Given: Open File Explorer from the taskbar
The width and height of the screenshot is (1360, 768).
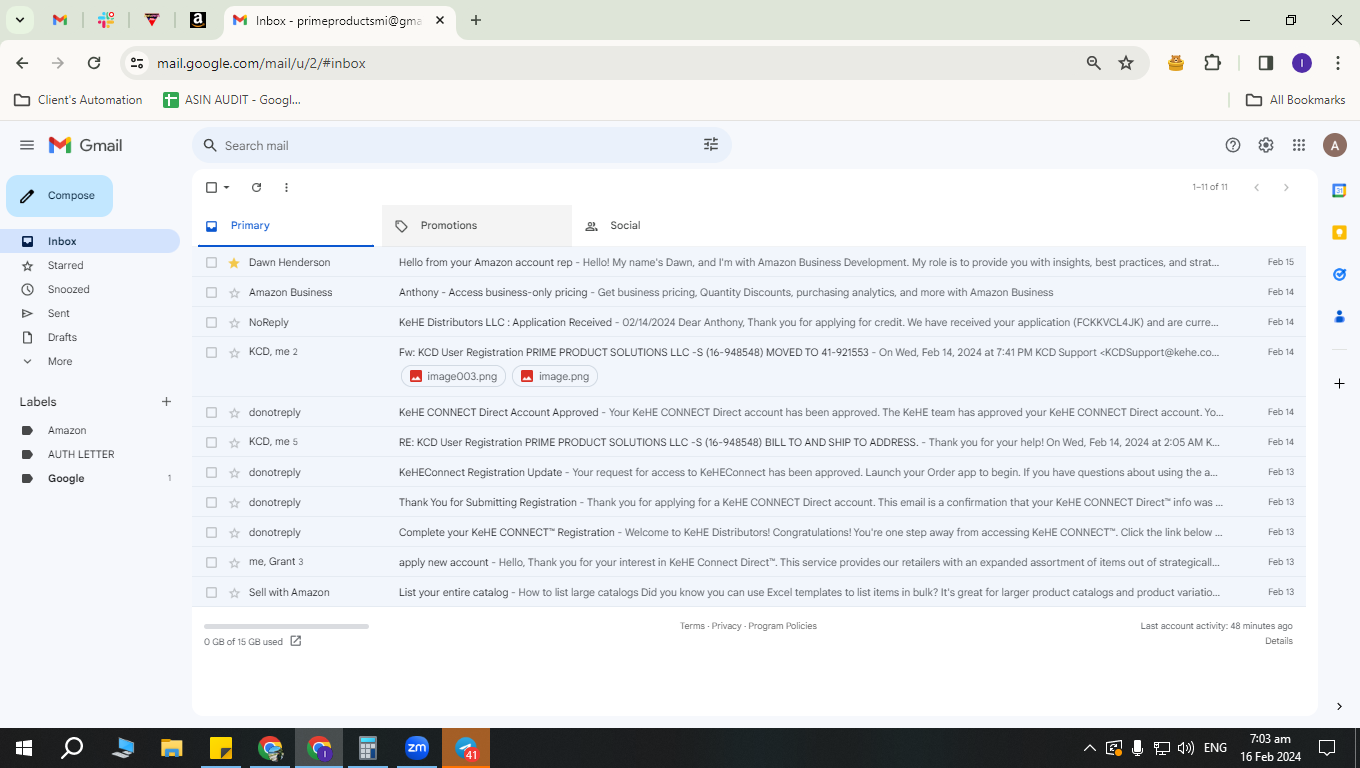Looking at the screenshot, I should click(x=172, y=747).
